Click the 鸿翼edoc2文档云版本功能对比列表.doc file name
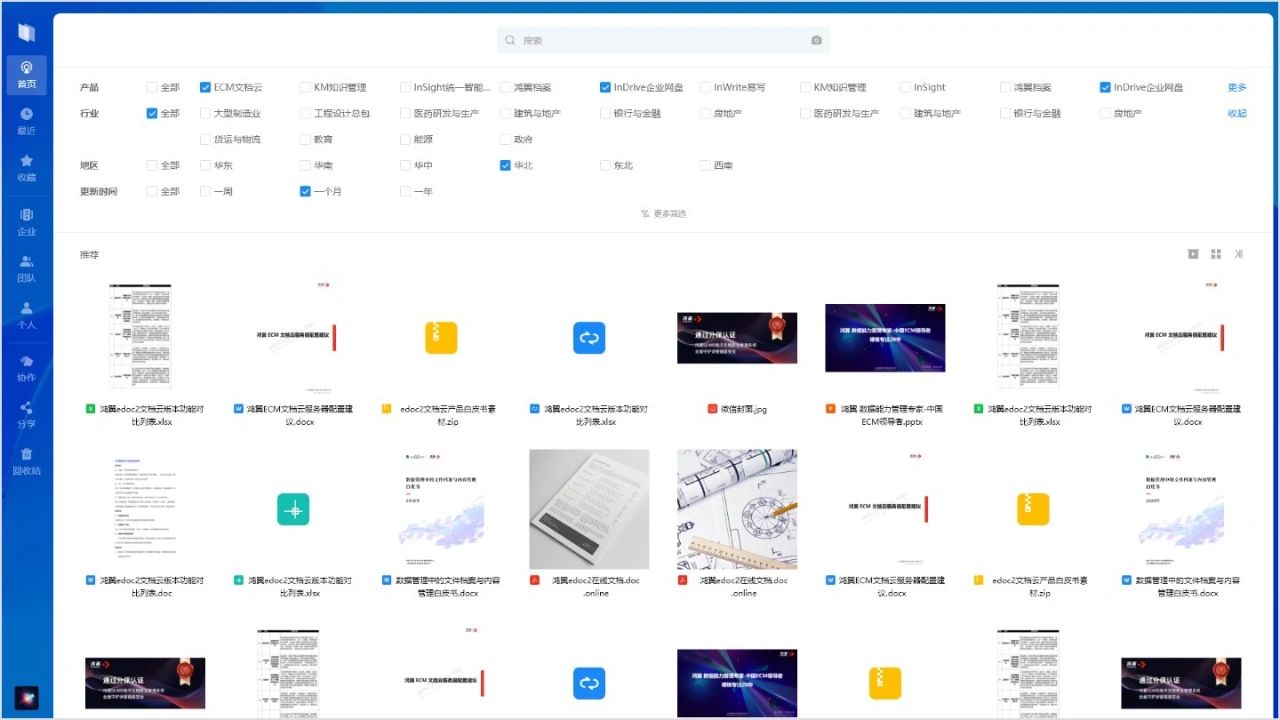Viewport: 1280px width, 720px height. tap(151, 586)
